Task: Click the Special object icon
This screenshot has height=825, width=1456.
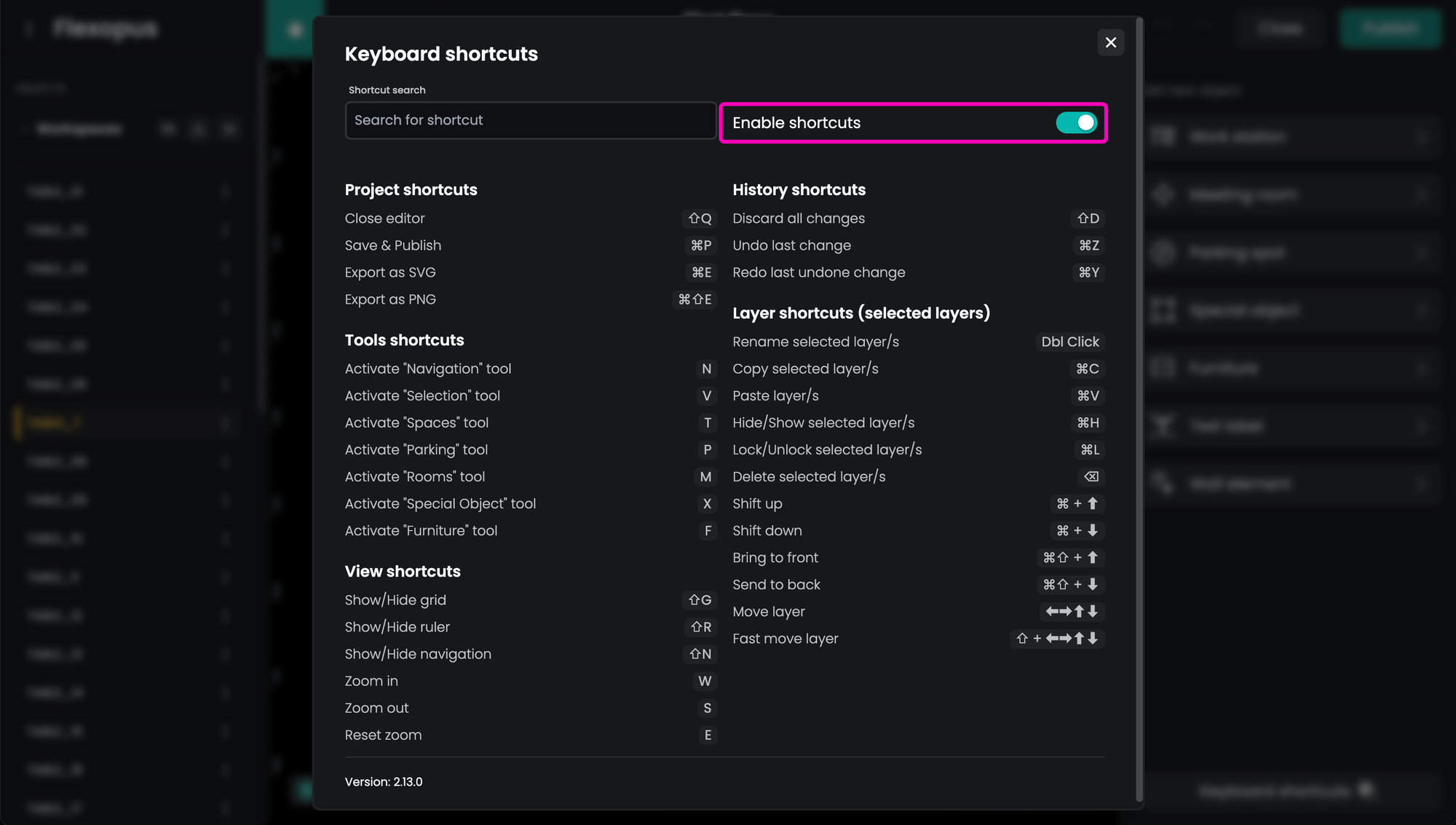Action: [1163, 311]
